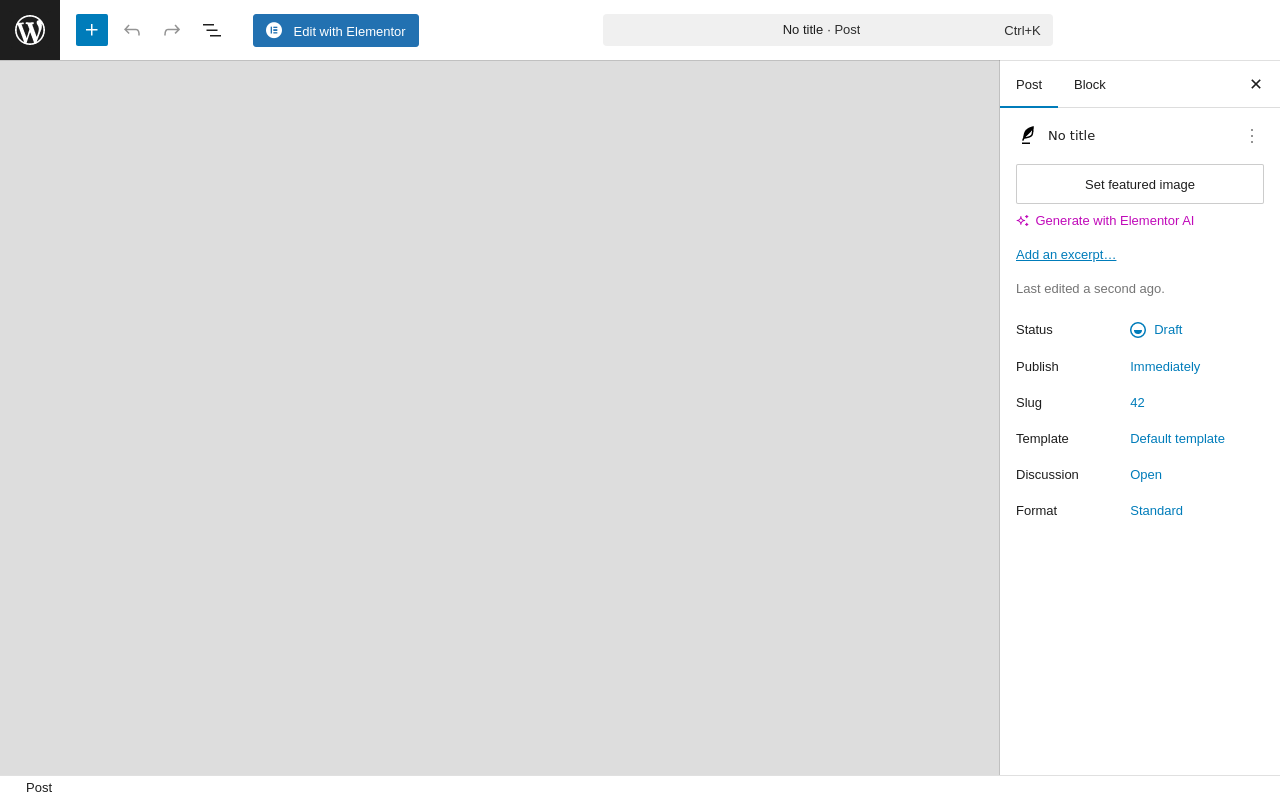The height and width of the screenshot is (800, 1280).
Task: Change the Standard post format
Action: click(1156, 511)
